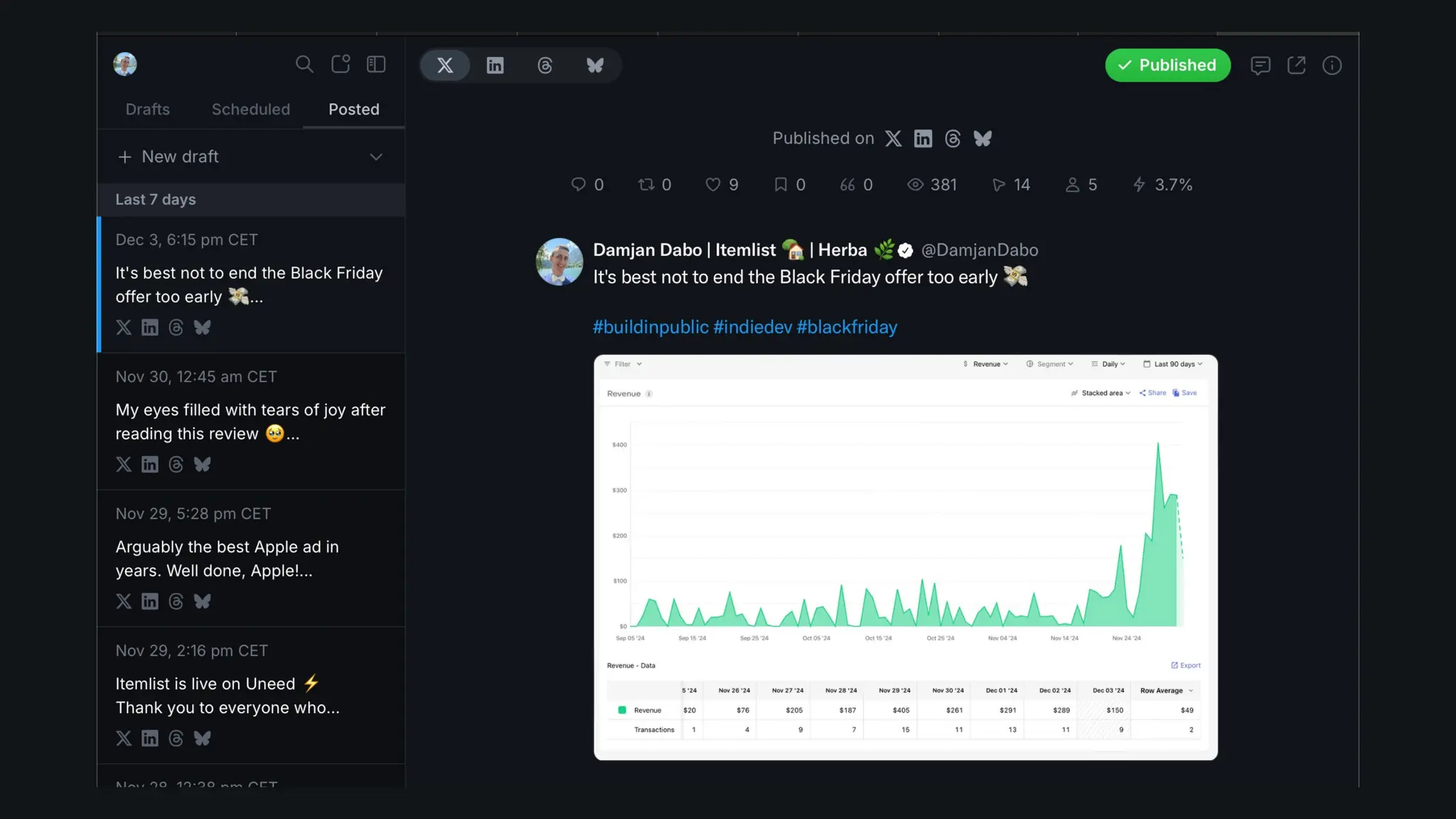The image size is (1456, 819).
Task: Switch preview to the Threads platform
Action: pyautogui.click(x=545, y=65)
